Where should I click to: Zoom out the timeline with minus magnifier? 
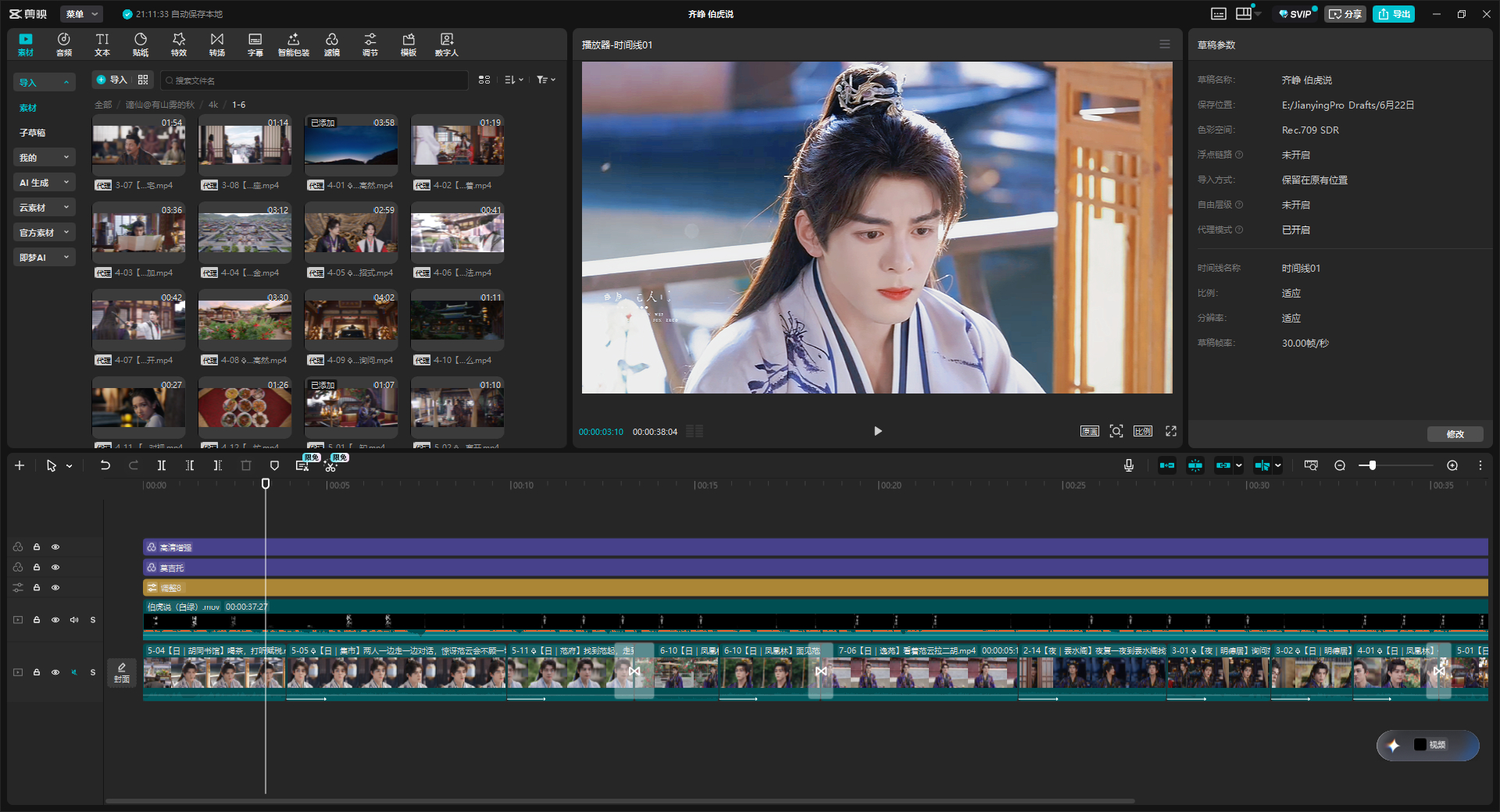[x=1340, y=465]
